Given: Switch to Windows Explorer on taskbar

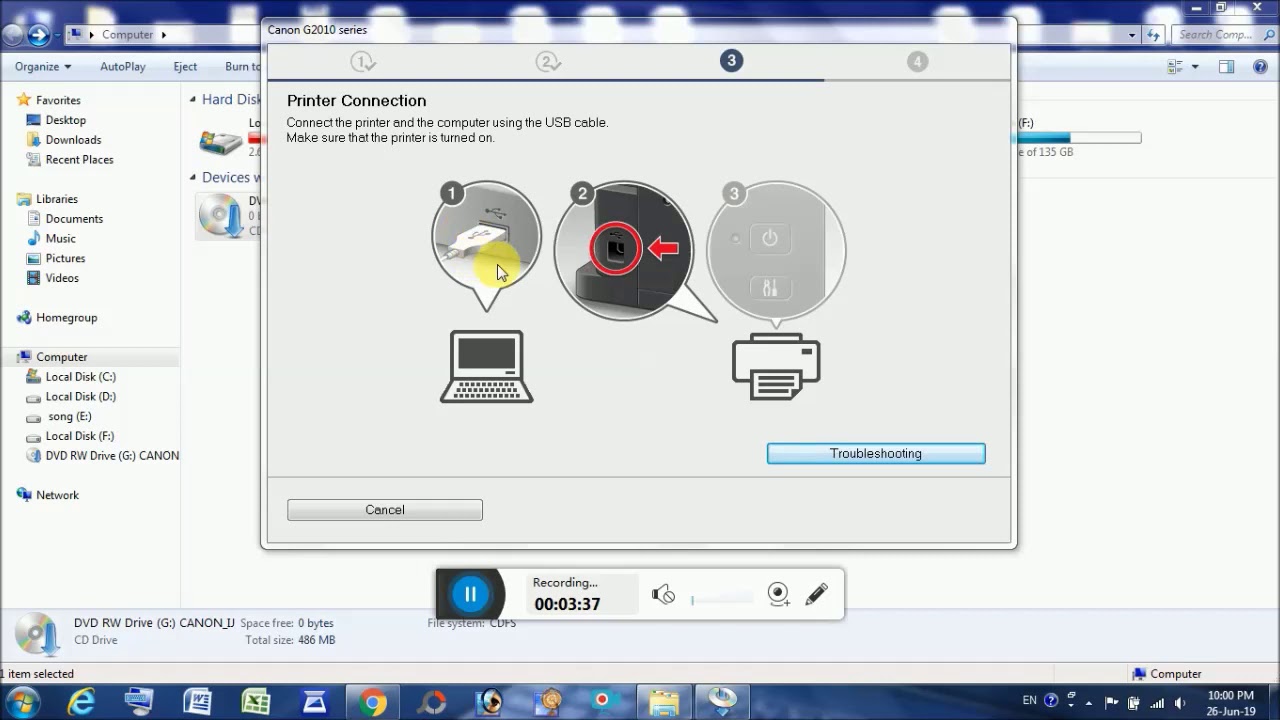Looking at the screenshot, I should (x=664, y=702).
